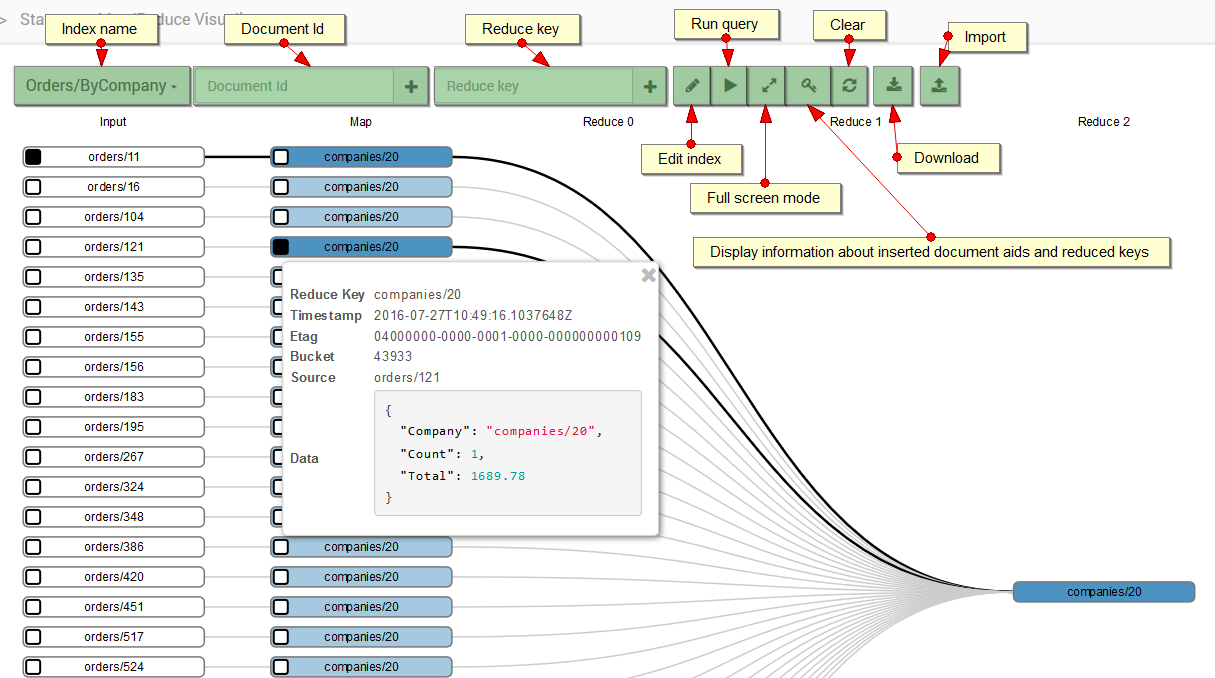This screenshot has height=678, width=1215.
Task: Check the orders/121 input checkbox
Action: (x=33, y=247)
